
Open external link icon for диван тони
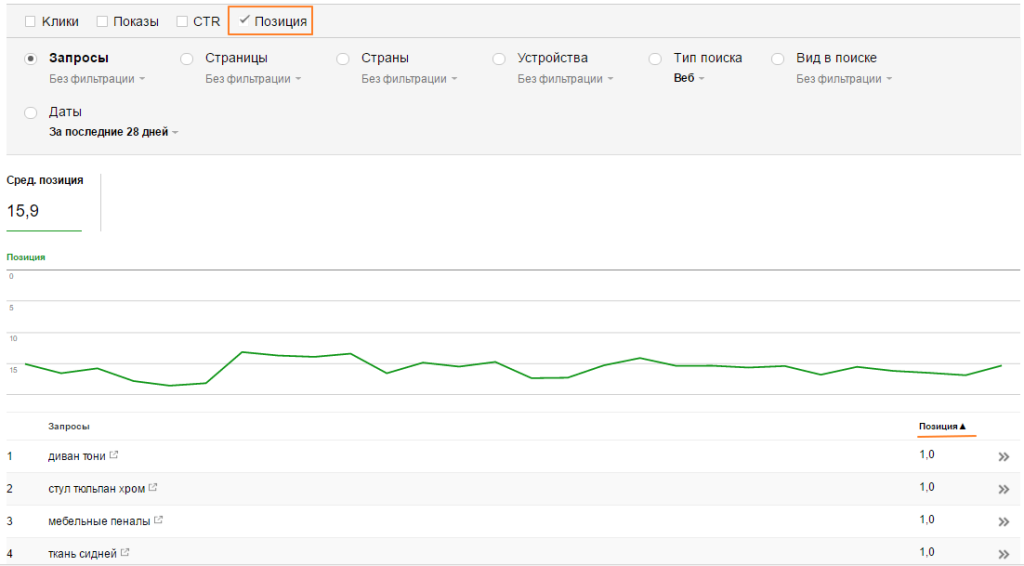(114, 455)
